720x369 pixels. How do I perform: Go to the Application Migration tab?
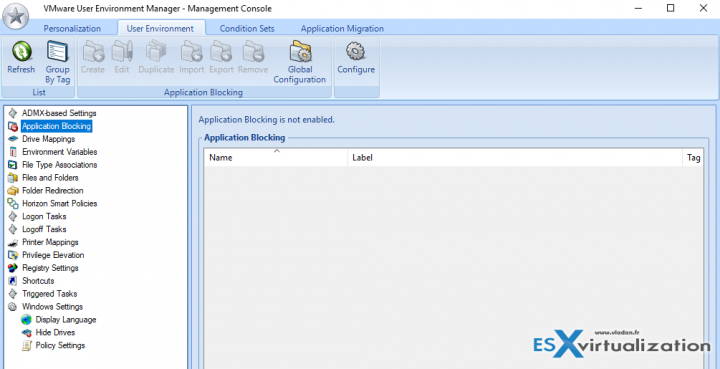pos(342,28)
